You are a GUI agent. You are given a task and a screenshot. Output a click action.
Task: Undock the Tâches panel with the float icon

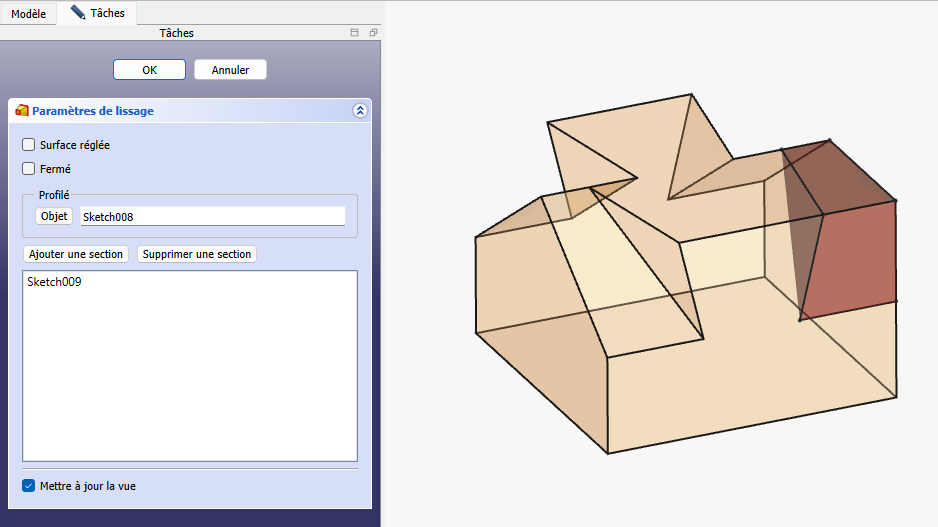tap(372, 33)
